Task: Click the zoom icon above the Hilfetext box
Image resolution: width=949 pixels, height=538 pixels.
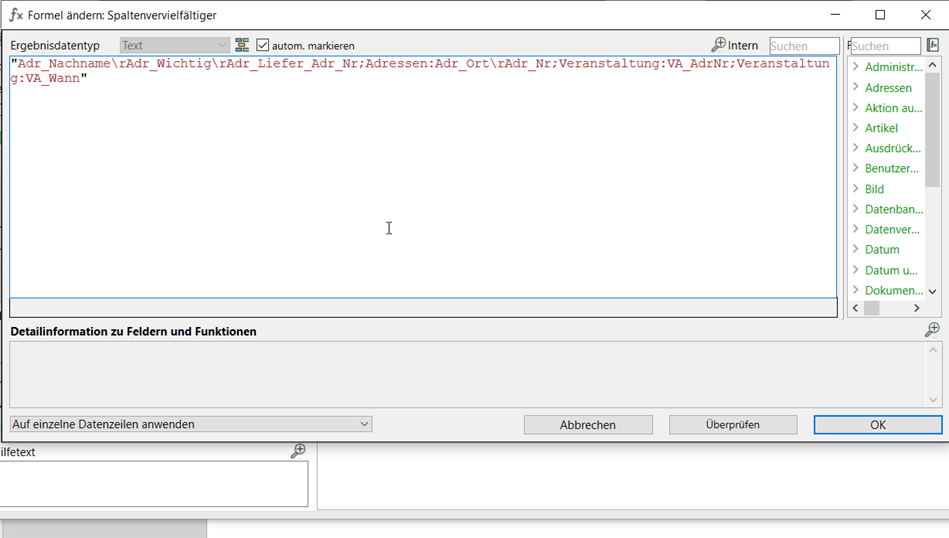Action: 298,452
